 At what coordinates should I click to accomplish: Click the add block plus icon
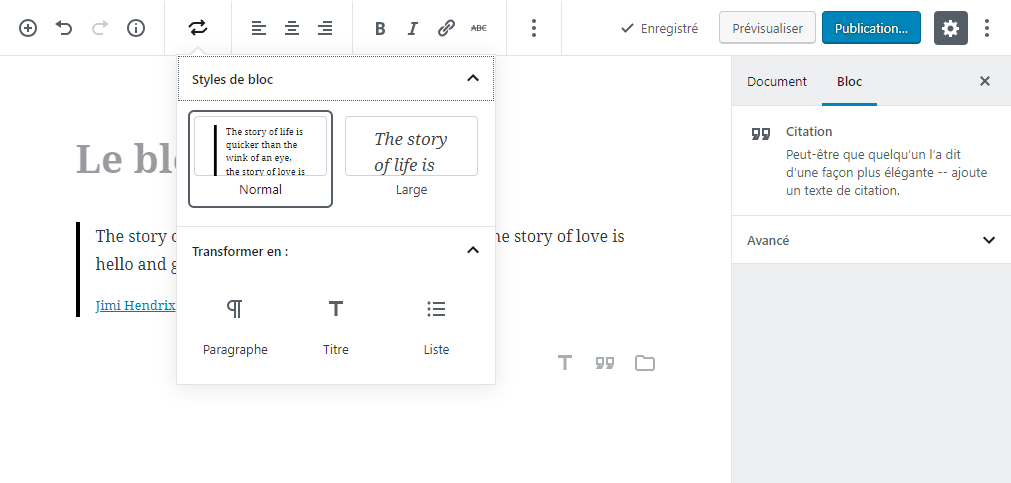[28, 28]
